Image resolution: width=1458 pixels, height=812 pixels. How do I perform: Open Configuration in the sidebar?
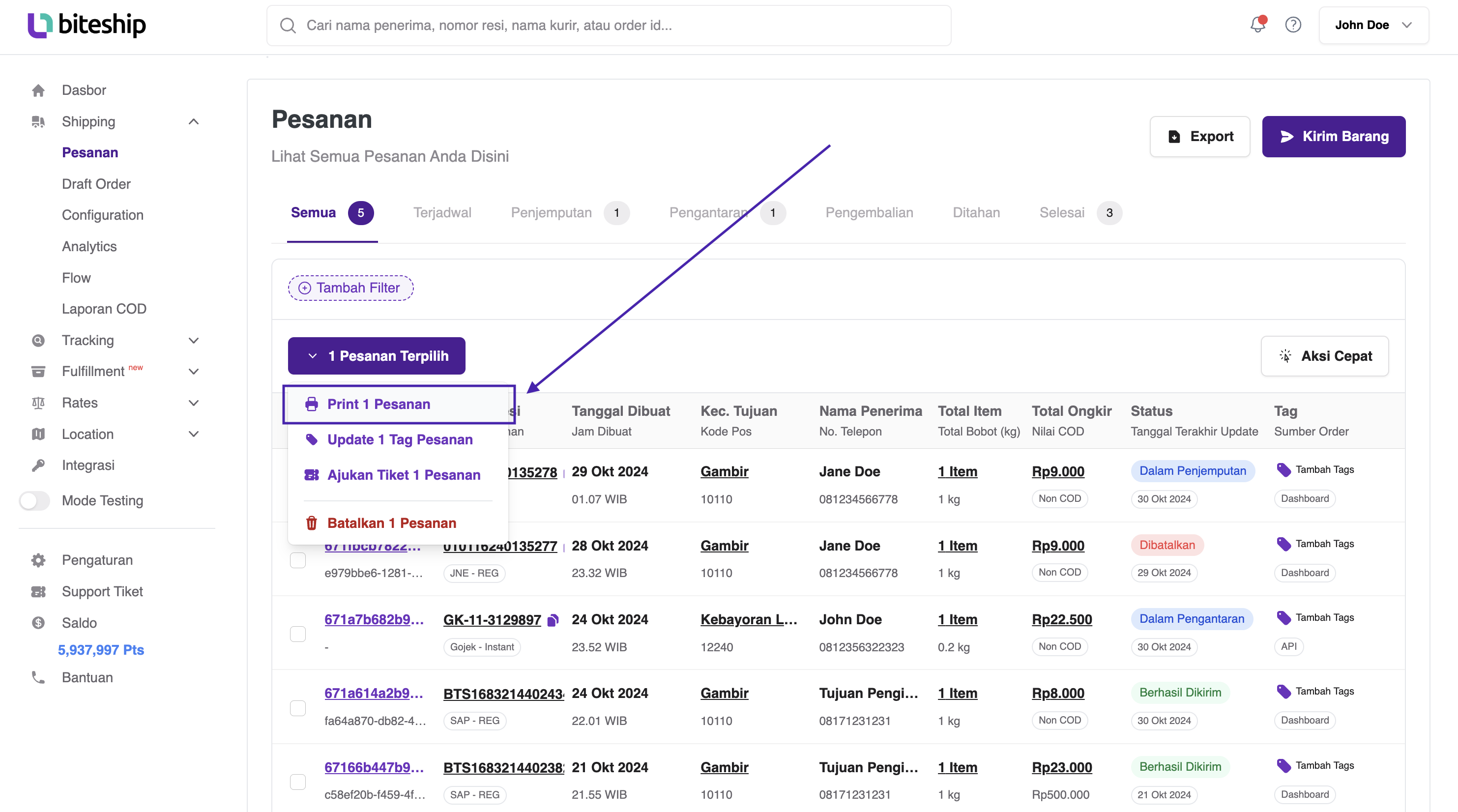click(x=102, y=215)
